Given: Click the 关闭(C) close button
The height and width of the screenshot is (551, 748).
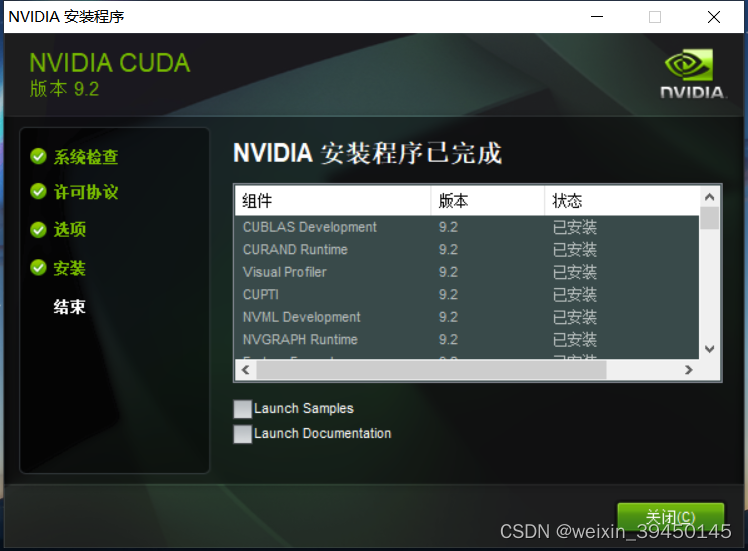Looking at the screenshot, I should pos(671,518).
